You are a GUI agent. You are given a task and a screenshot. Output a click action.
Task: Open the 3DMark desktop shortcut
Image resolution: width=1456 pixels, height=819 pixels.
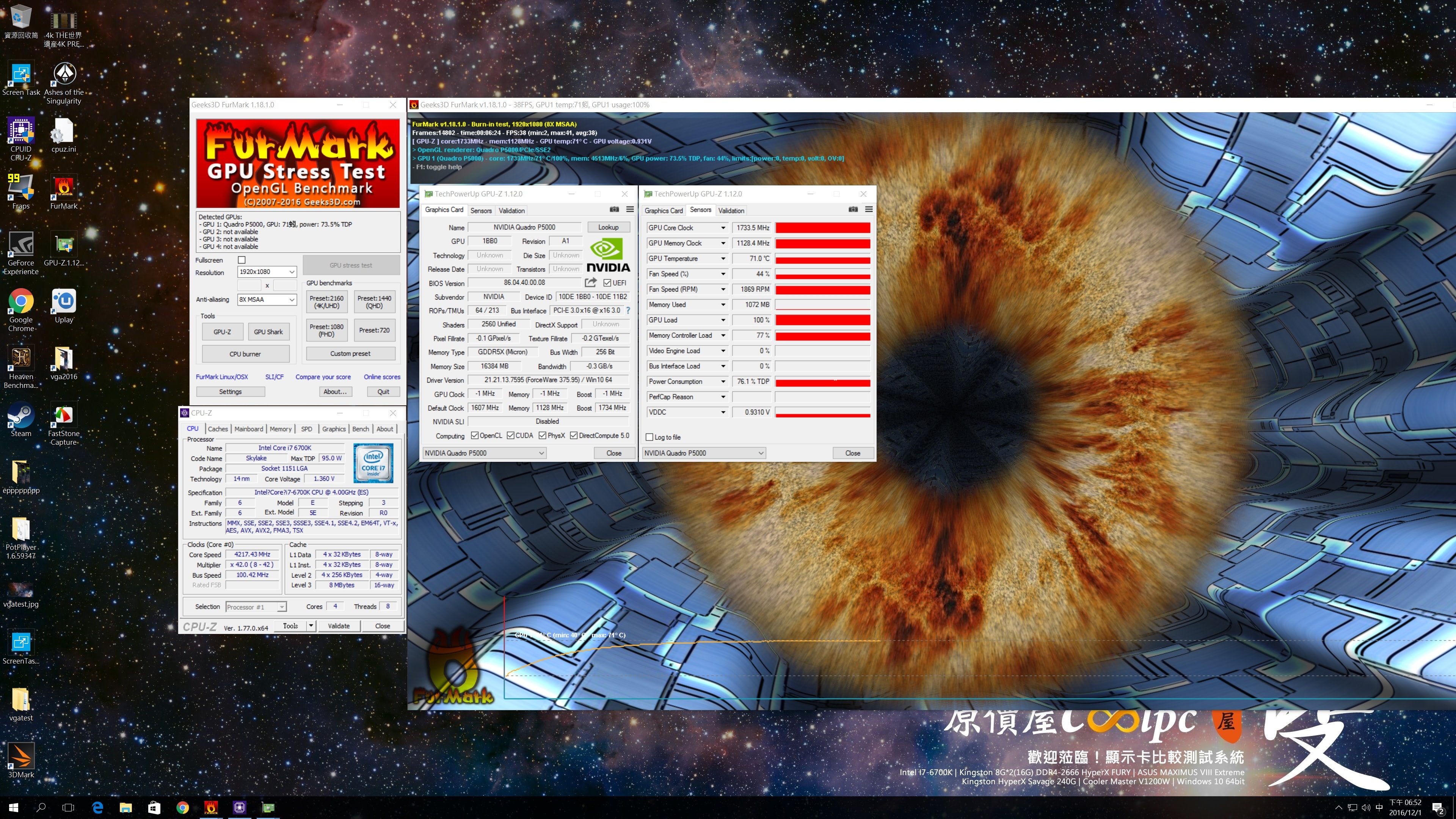pyautogui.click(x=21, y=760)
